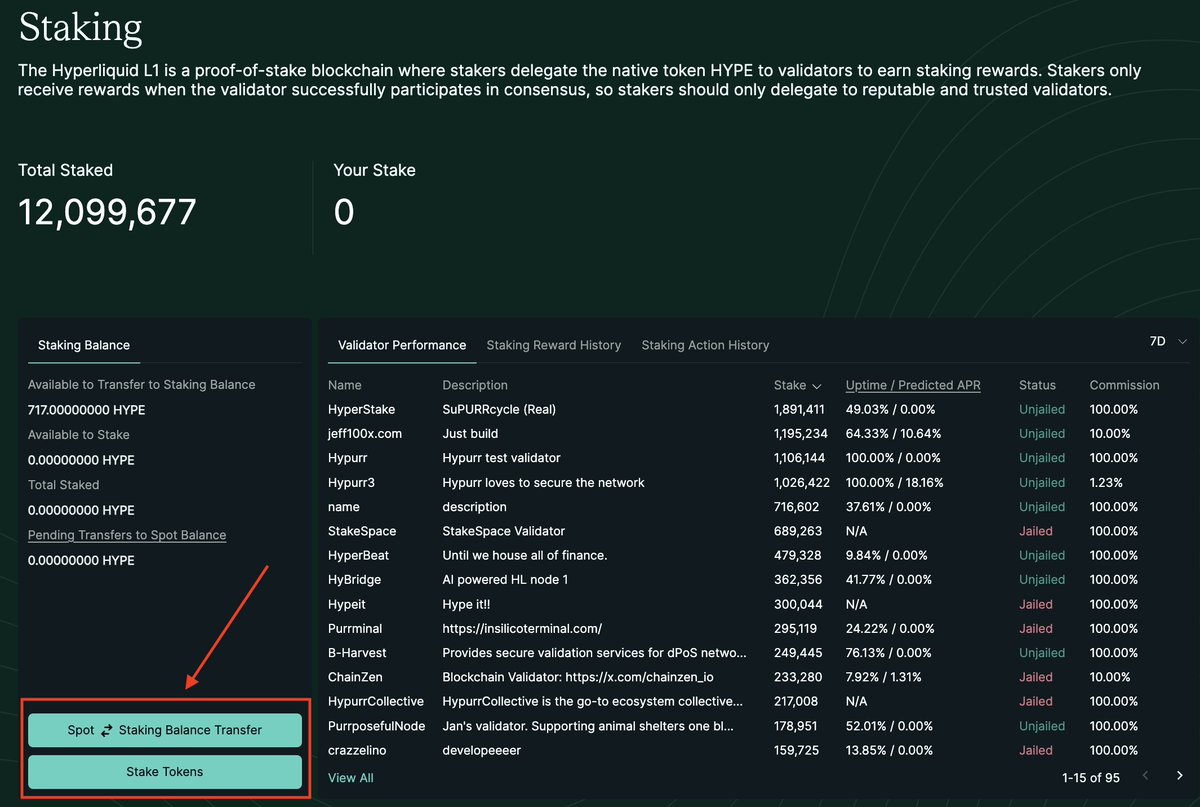Select the Validator Performance tab
Screen dimensions: 1200x807
[402, 344]
